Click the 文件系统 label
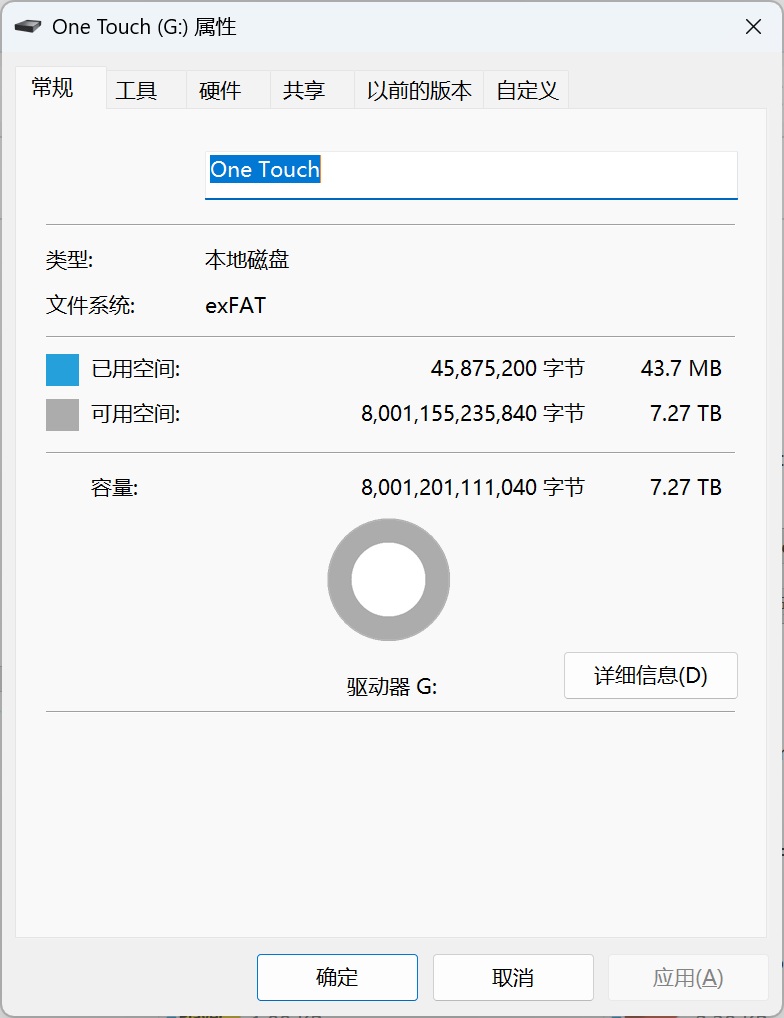This screenshot has height=1018, width=784. (x=90, y=305)
